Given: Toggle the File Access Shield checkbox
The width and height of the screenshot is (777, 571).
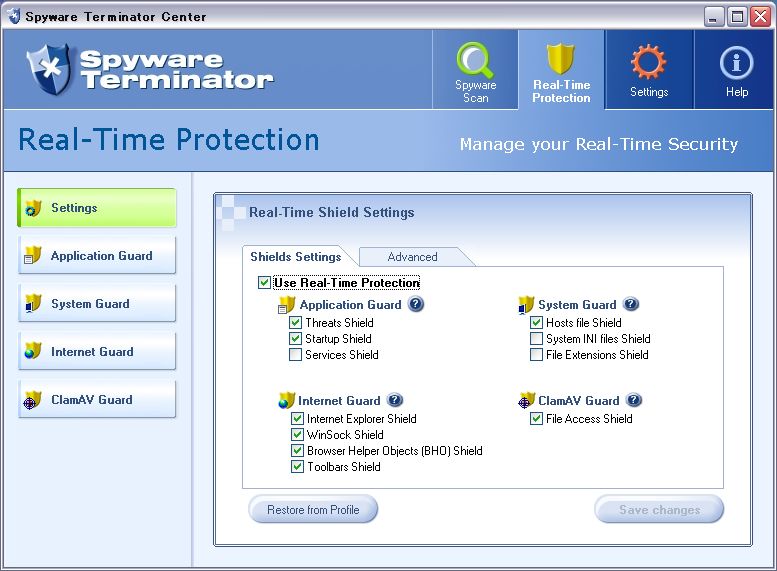Looking at the screenshot, I should [x=536, y=418].
